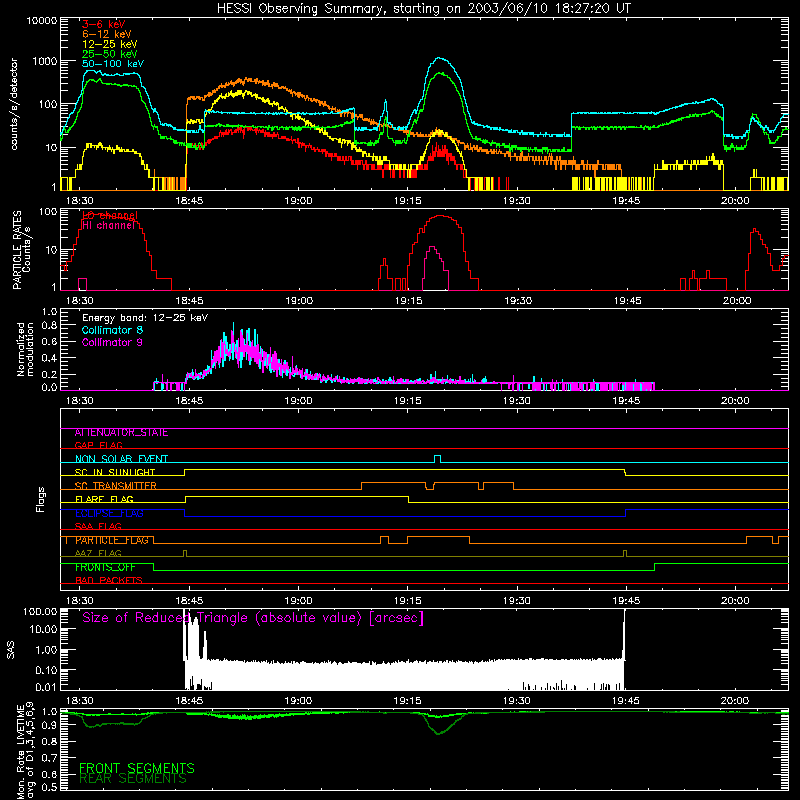Screen dimensions: 800x800
Task: Click 19:00 tick label under modulation panel
Action: click(298, 401)
